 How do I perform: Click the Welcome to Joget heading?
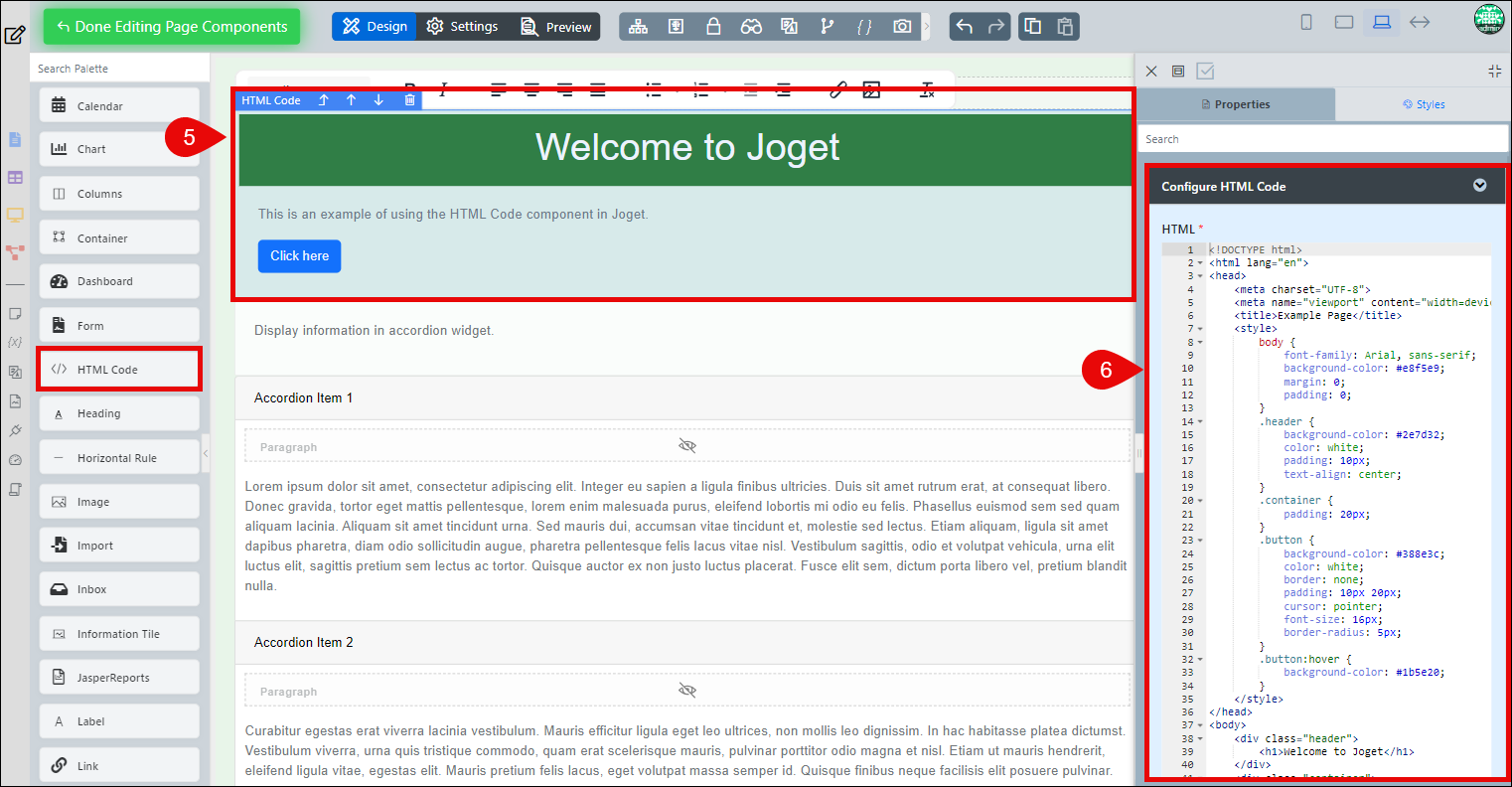pyautogui.click(x=687, y=147)
